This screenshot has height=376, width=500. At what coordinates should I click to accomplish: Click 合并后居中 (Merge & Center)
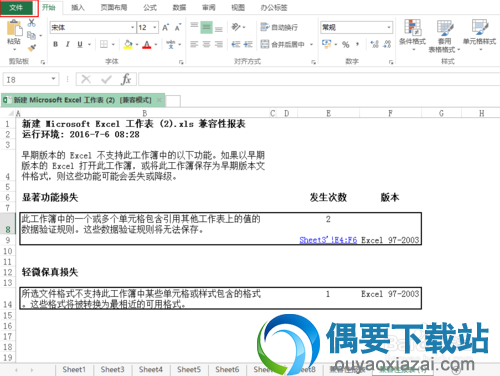(283, 44)
